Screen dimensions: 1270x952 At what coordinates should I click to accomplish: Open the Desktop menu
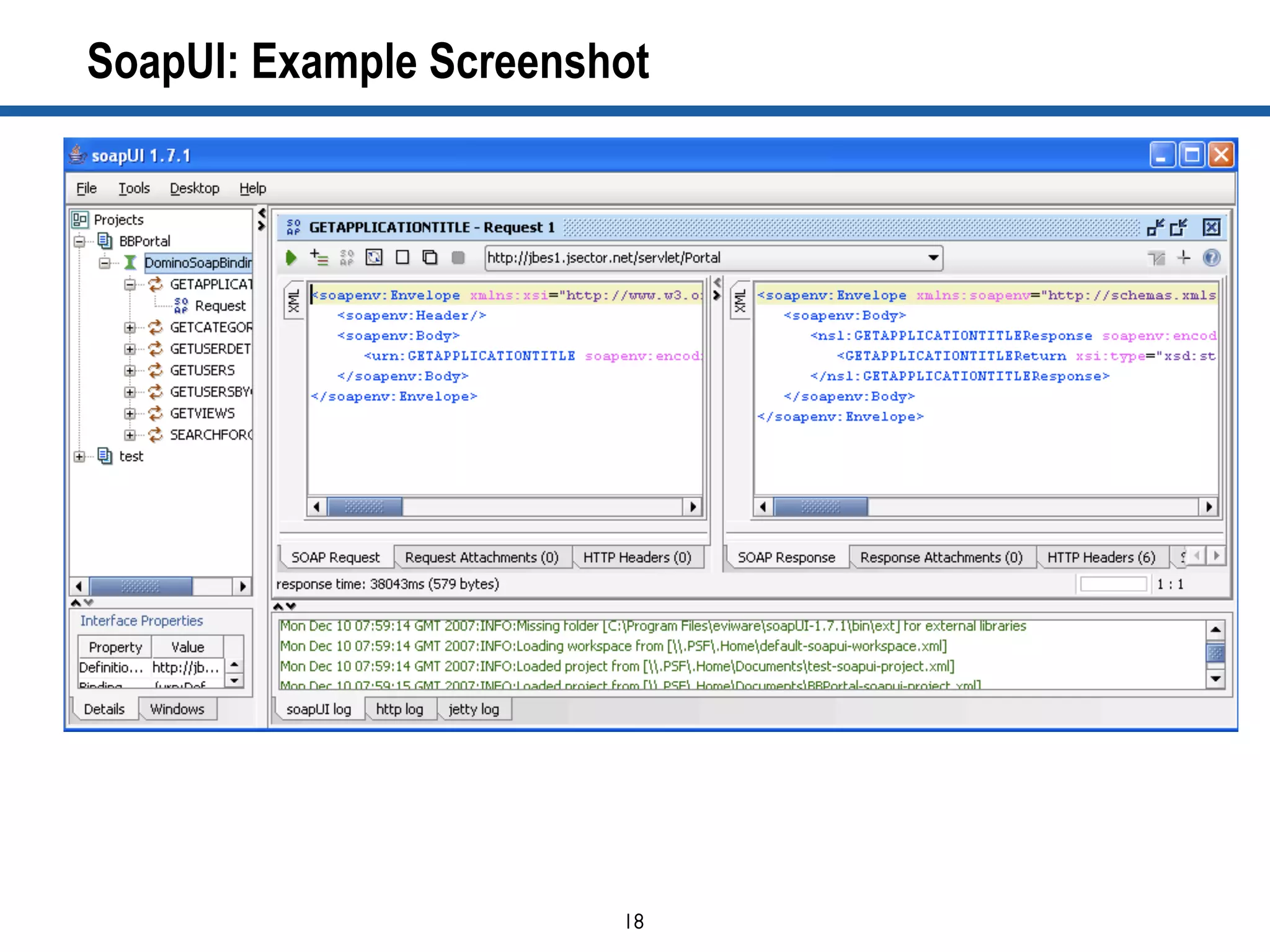194,188
